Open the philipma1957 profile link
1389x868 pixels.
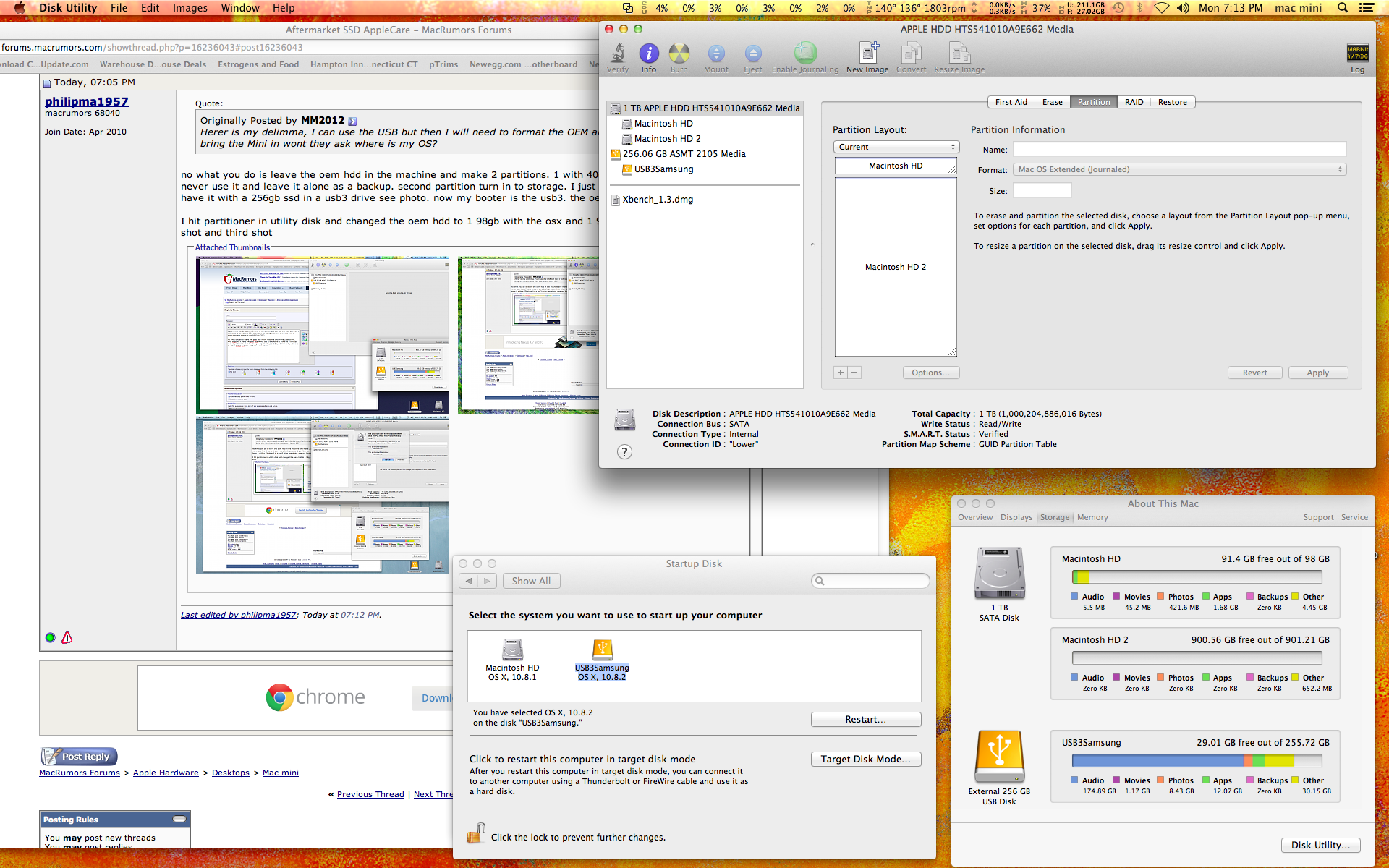tap(86, 101)
